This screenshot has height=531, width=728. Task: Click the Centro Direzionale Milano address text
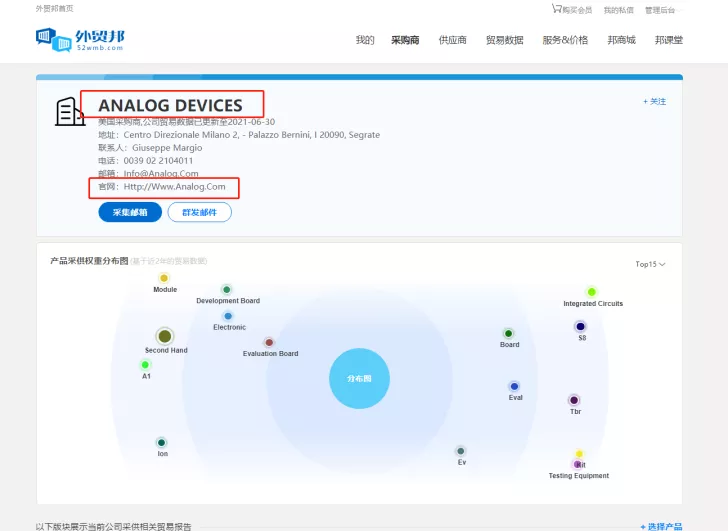point(252,135)
